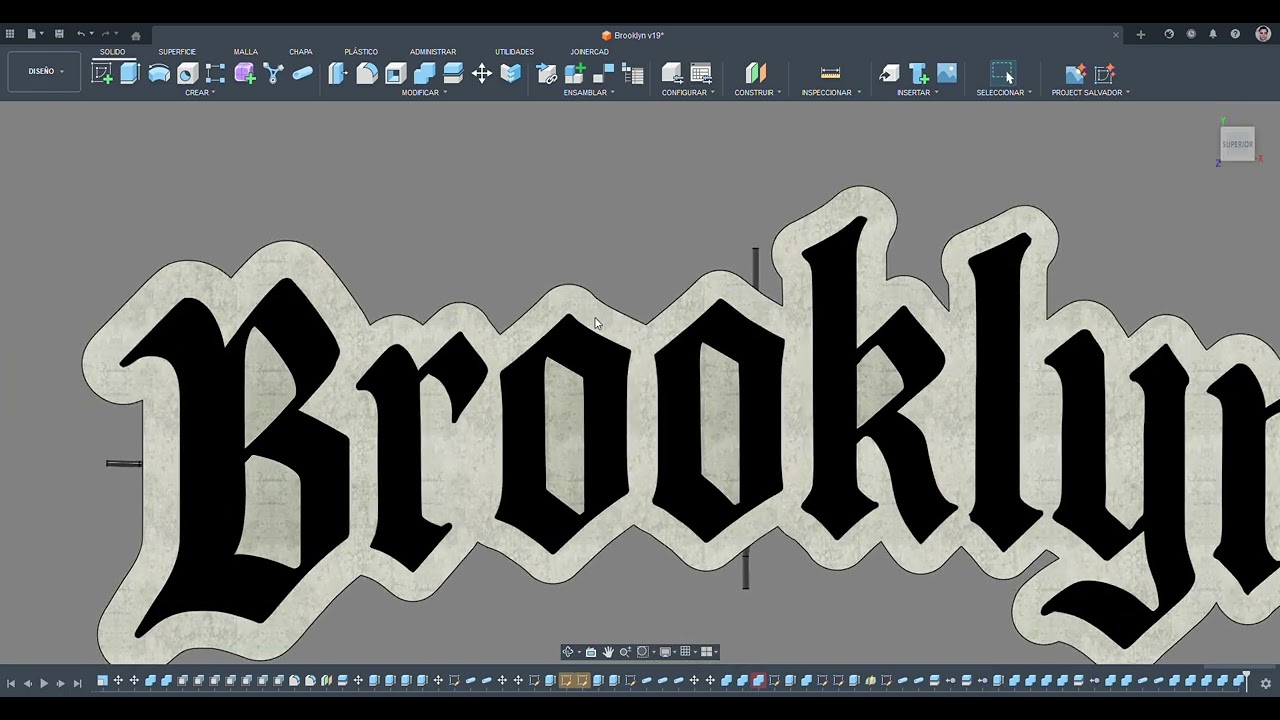Choose the purple Create Form tool
The width and height of the screenshot is (1280, 720).
245,73
